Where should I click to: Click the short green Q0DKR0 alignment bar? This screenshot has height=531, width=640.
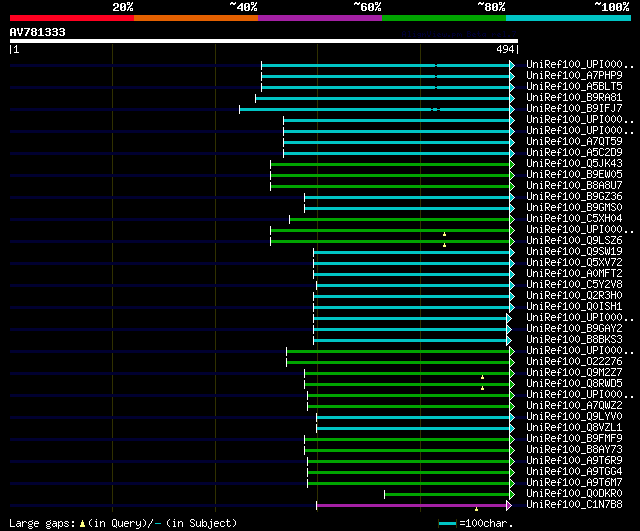pyautogui.click(x=447, y=494)
